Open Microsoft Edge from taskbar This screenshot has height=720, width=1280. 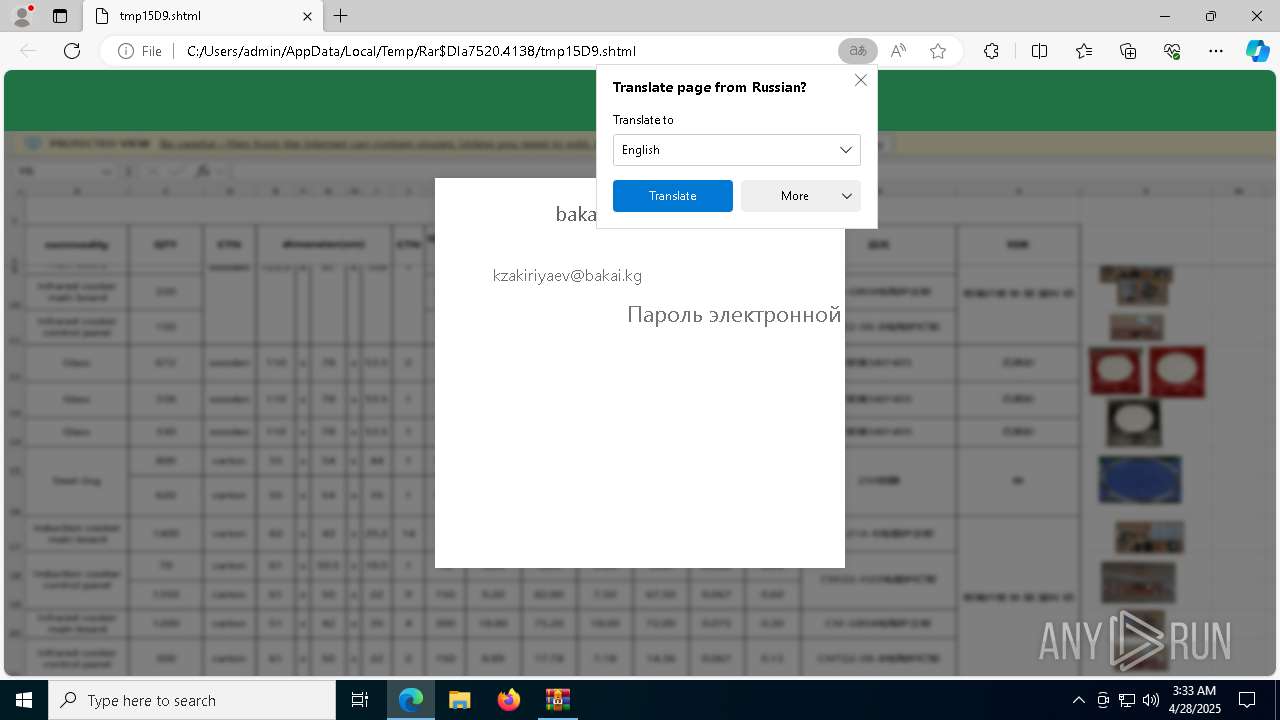[411, 700]
